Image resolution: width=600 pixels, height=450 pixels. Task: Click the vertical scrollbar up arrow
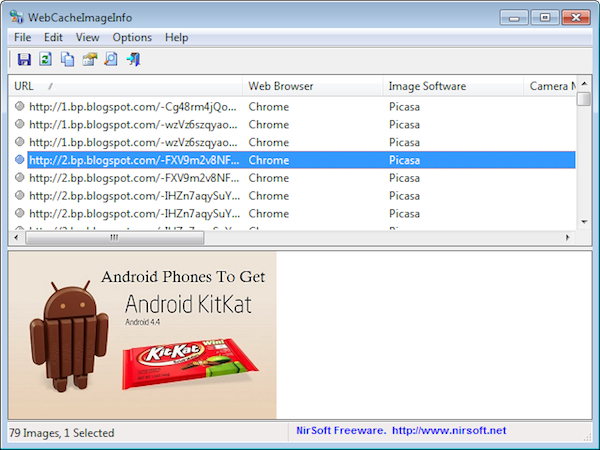click(x=584, y=83)
